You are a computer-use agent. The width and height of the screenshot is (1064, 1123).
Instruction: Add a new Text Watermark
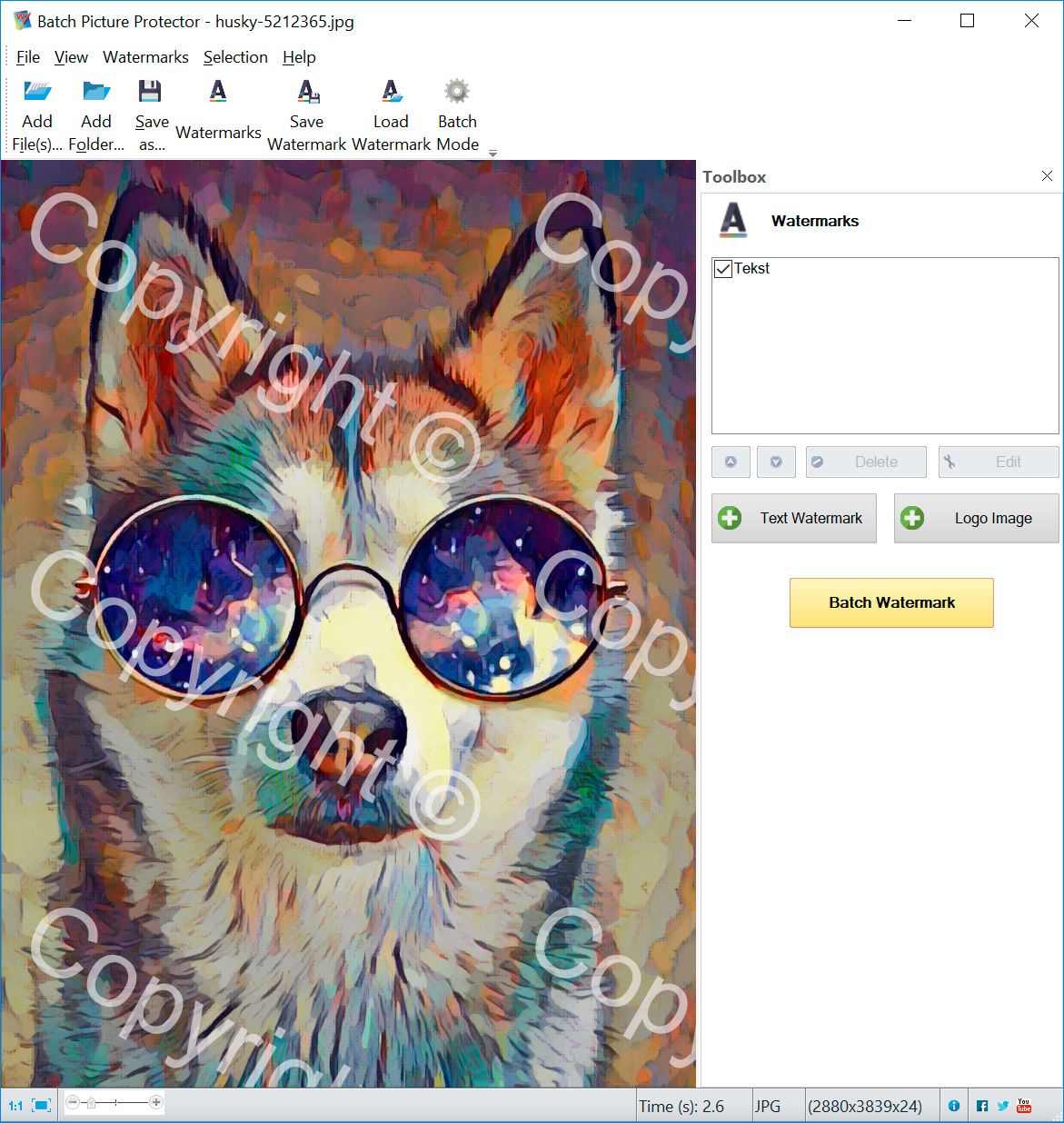pyautogui.click(x=792, y=518)
